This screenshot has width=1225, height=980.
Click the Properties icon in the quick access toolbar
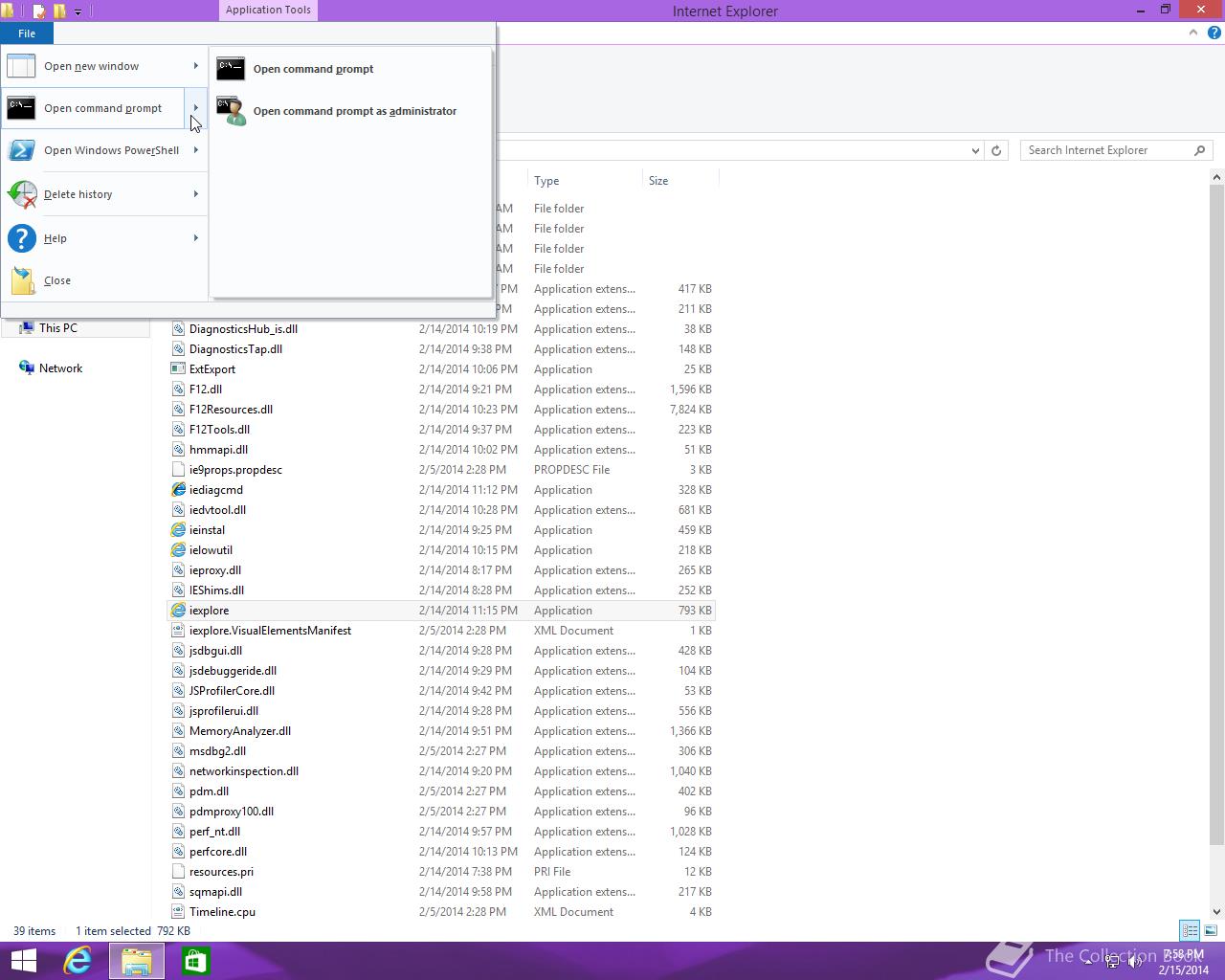(x=39, y=11)
